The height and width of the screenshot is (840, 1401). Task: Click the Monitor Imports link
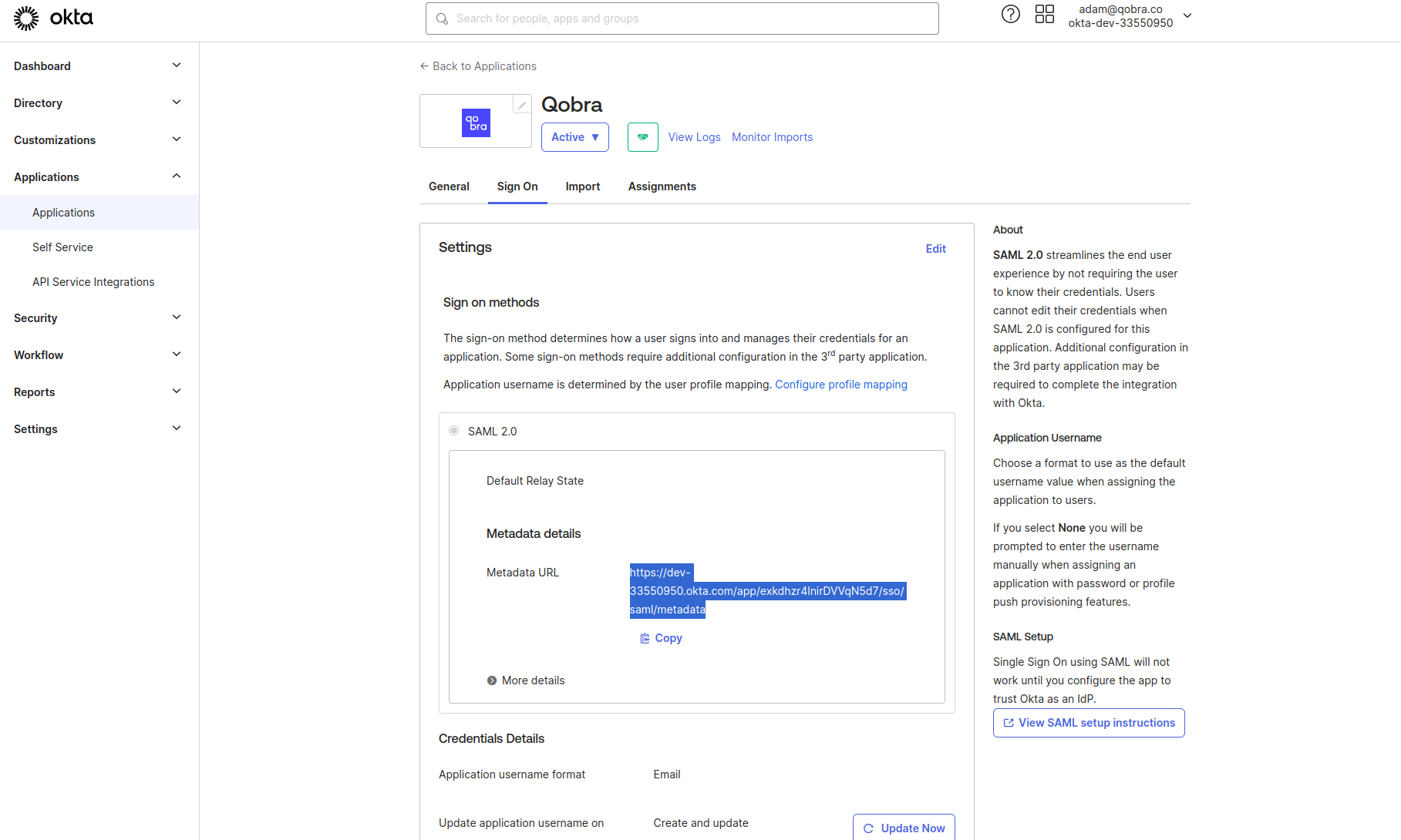772,137
